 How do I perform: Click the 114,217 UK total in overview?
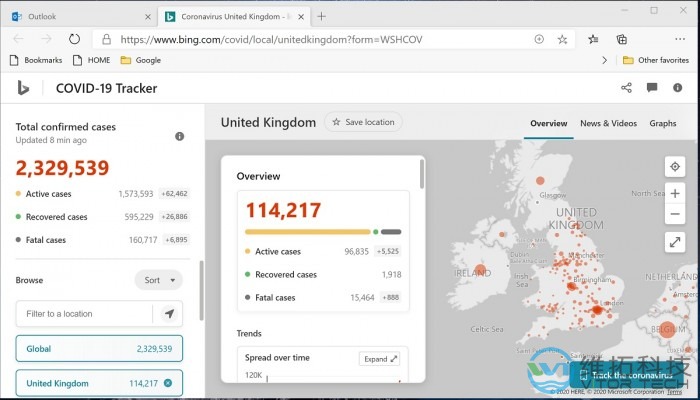click(283, 210)
